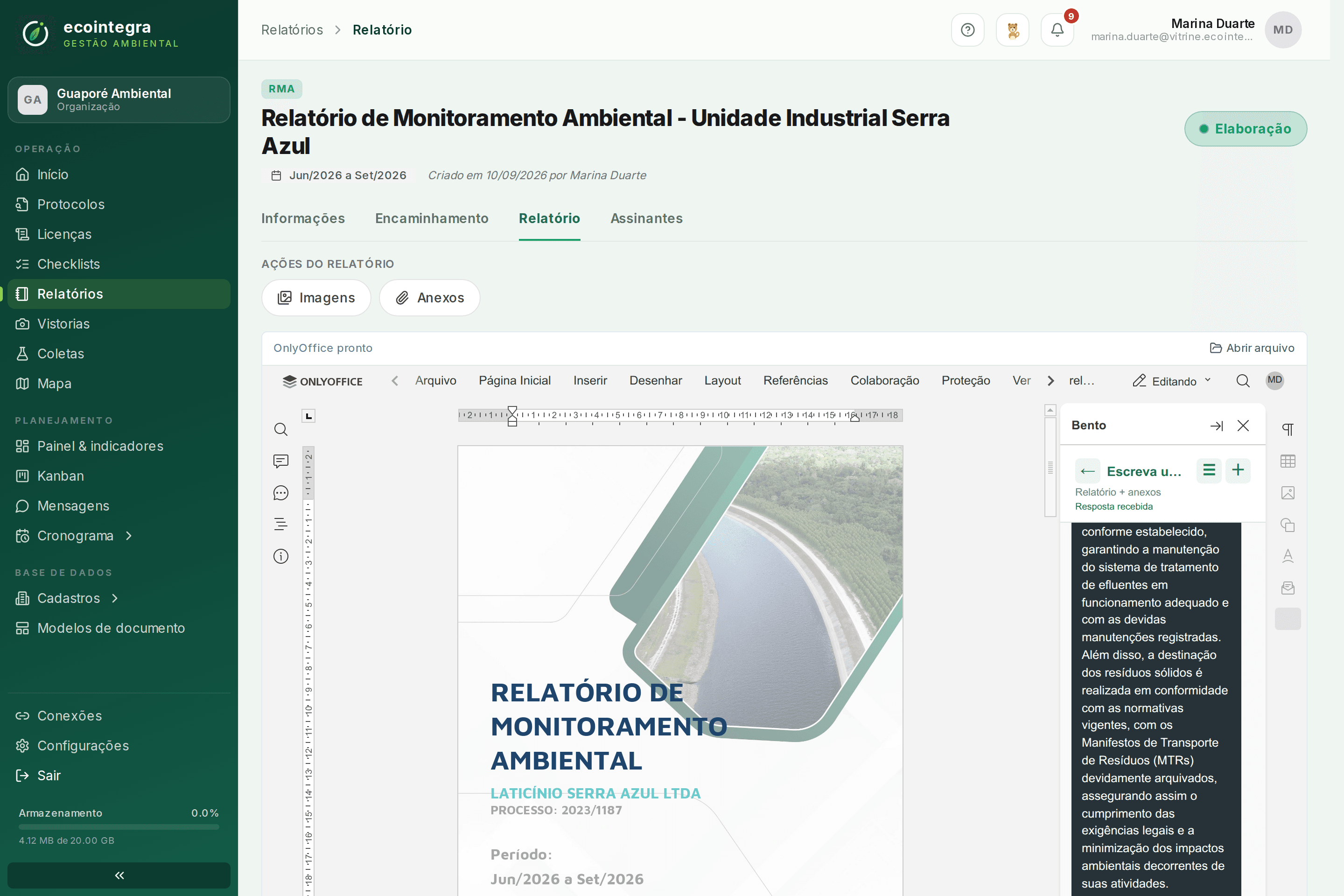Click the plus icon in Bento panel

1238,470
